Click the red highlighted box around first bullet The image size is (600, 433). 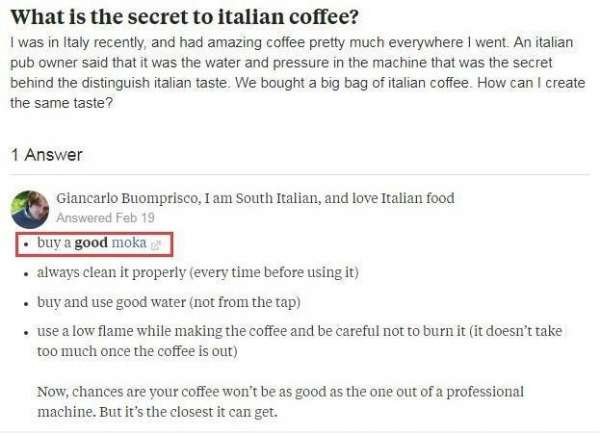93,244
